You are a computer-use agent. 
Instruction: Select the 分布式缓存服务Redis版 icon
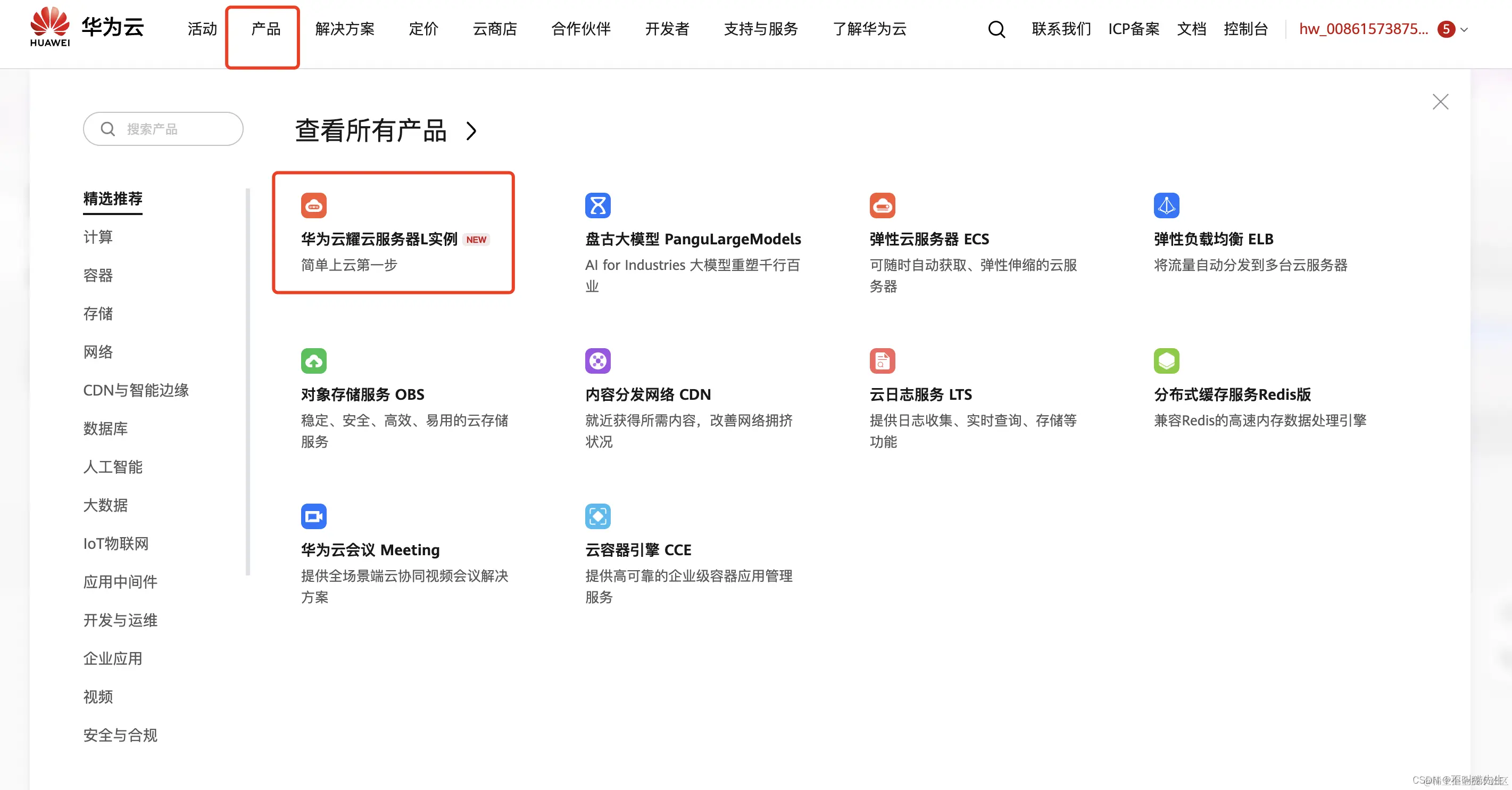tap(1167, 360)
